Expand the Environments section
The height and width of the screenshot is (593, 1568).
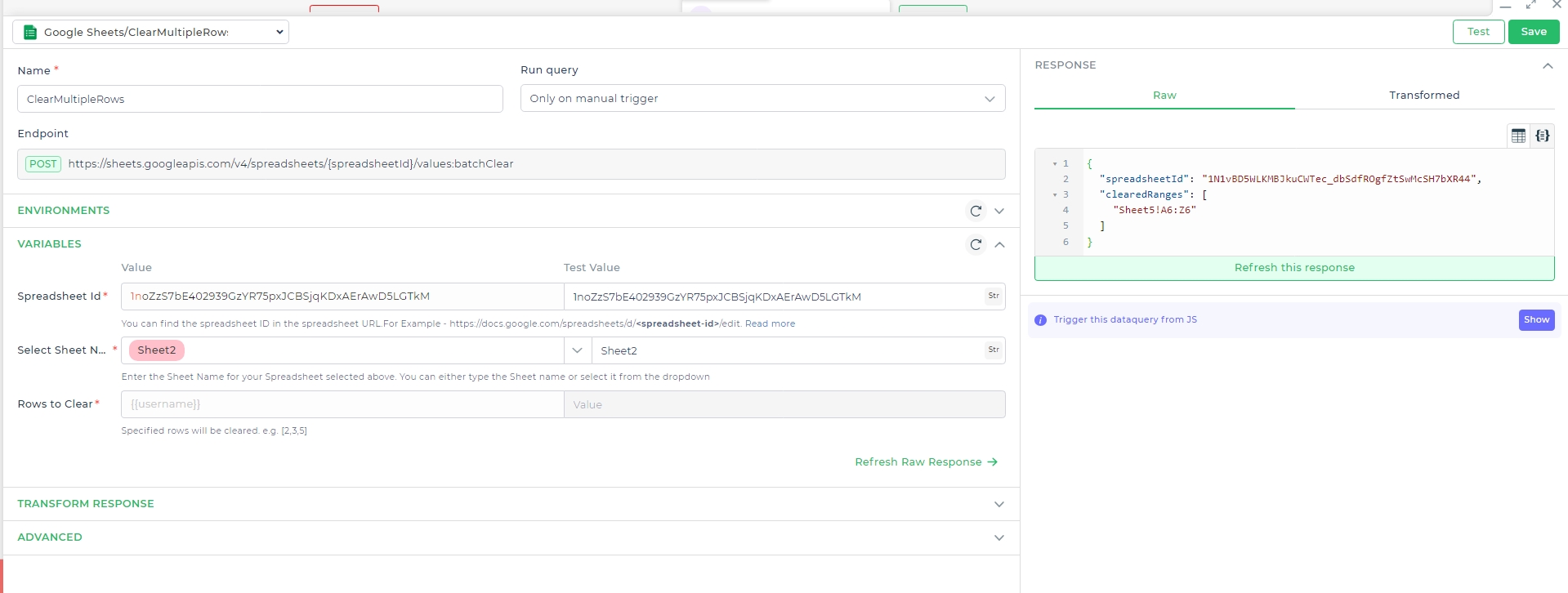click(999, 211)
